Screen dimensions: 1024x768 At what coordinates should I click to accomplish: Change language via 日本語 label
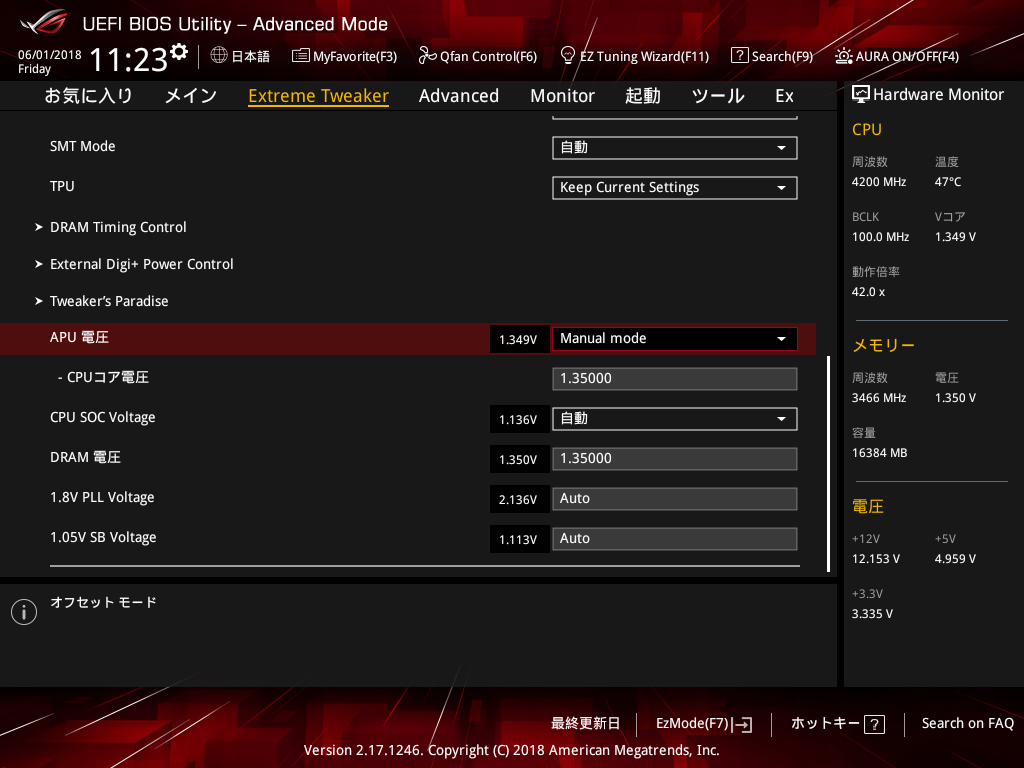[x=251, y=56]
